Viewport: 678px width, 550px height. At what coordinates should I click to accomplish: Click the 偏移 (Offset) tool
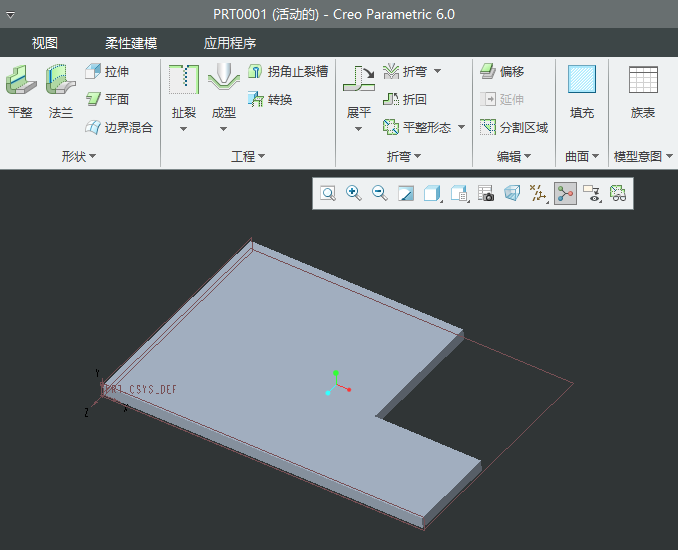tap(502, 71)
